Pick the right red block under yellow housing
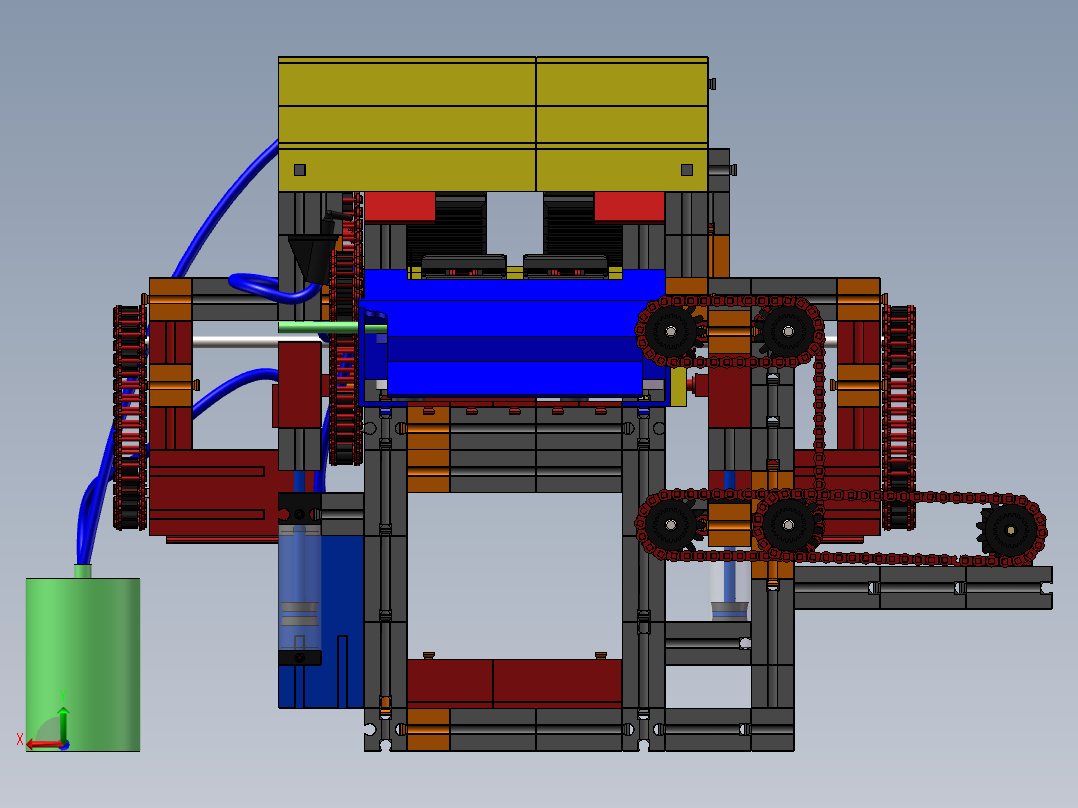The width and height of the screenshot is (1078, 808). coord(629,206)
